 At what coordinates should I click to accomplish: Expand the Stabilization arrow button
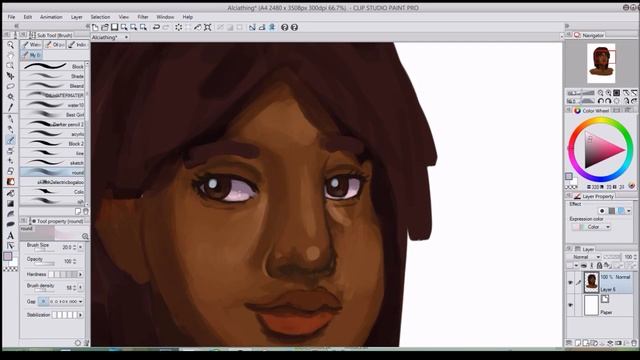point(80,315)
